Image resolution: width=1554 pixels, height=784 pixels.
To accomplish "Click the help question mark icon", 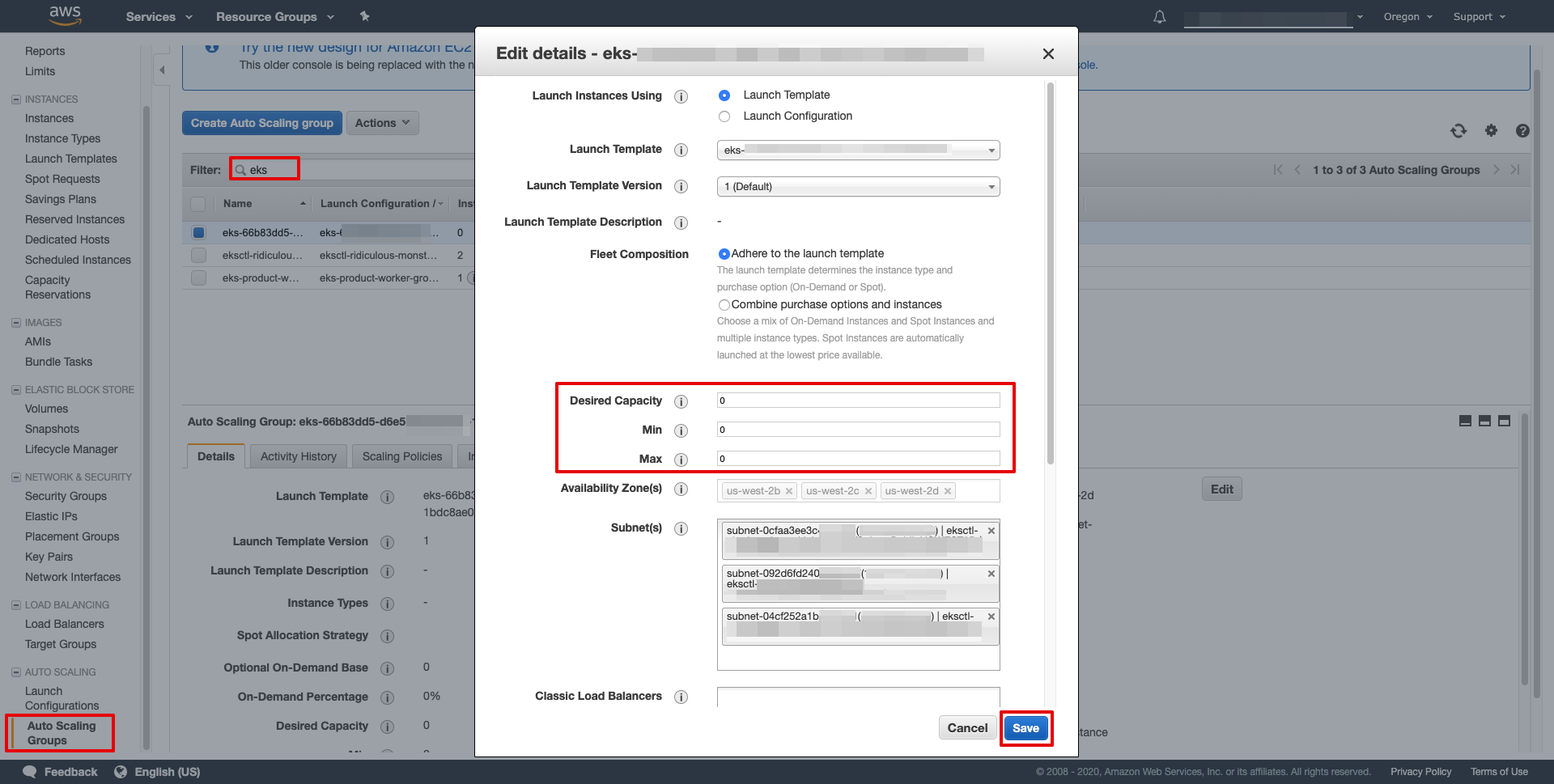I will click(x=1522, y=131).
